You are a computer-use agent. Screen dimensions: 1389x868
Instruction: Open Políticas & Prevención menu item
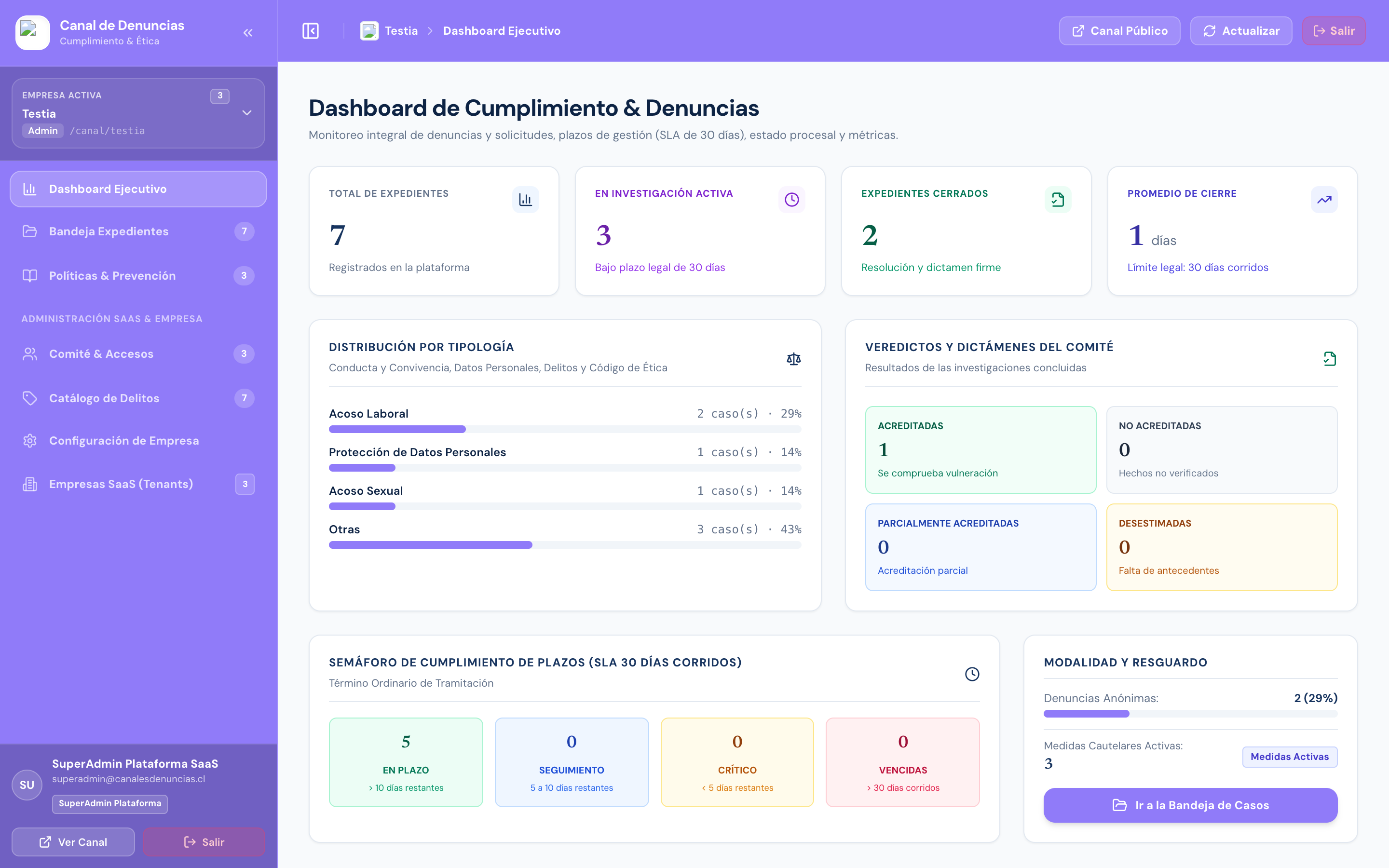coord(138,275)
